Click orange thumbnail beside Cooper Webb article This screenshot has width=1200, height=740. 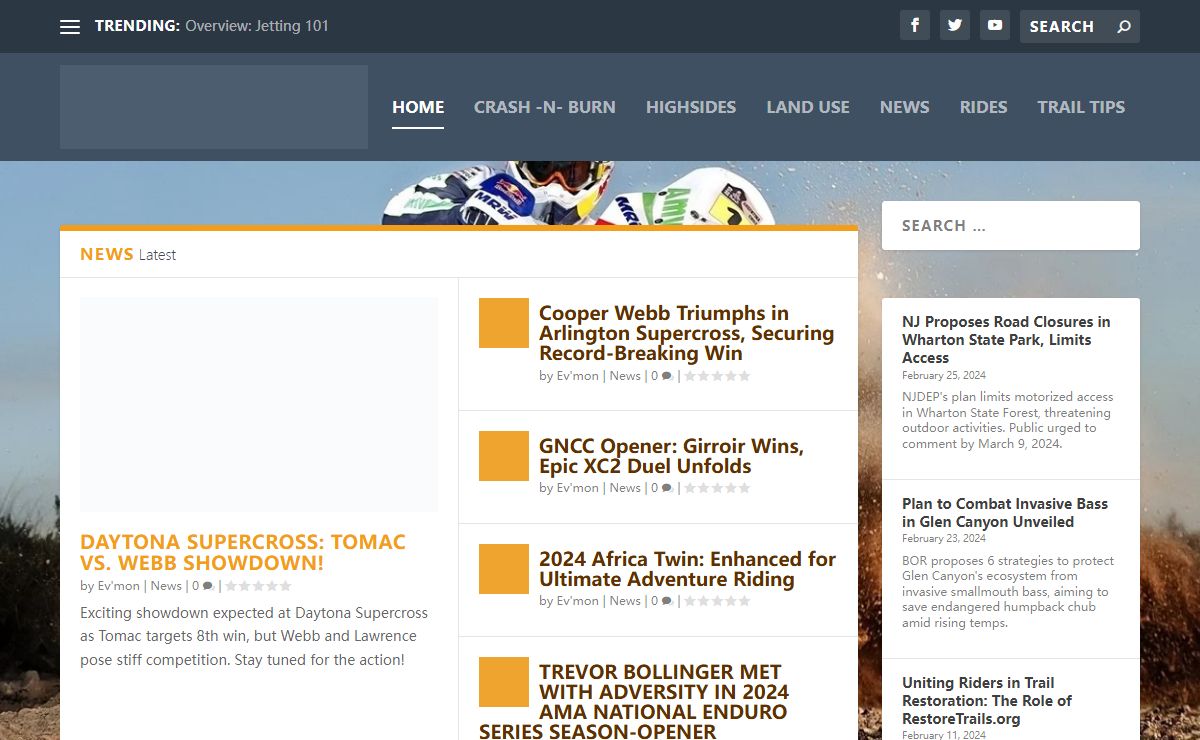(504, 323)
